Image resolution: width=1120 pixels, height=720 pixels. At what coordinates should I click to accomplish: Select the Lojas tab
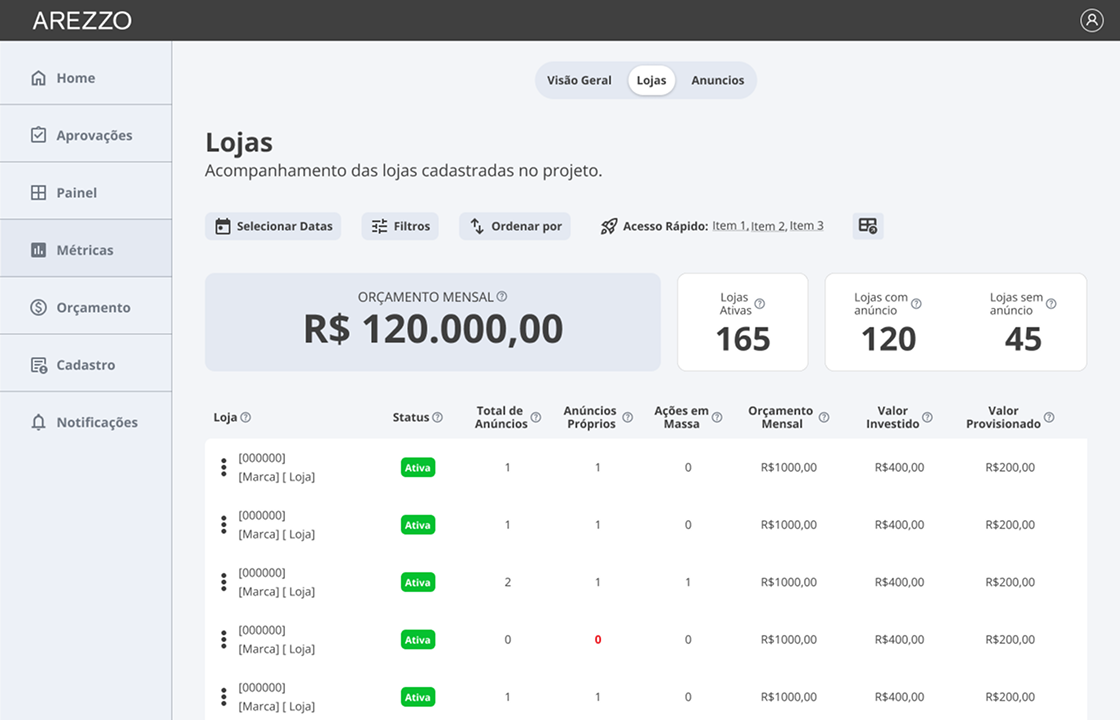pyautogui.click(x=651, y=80)
